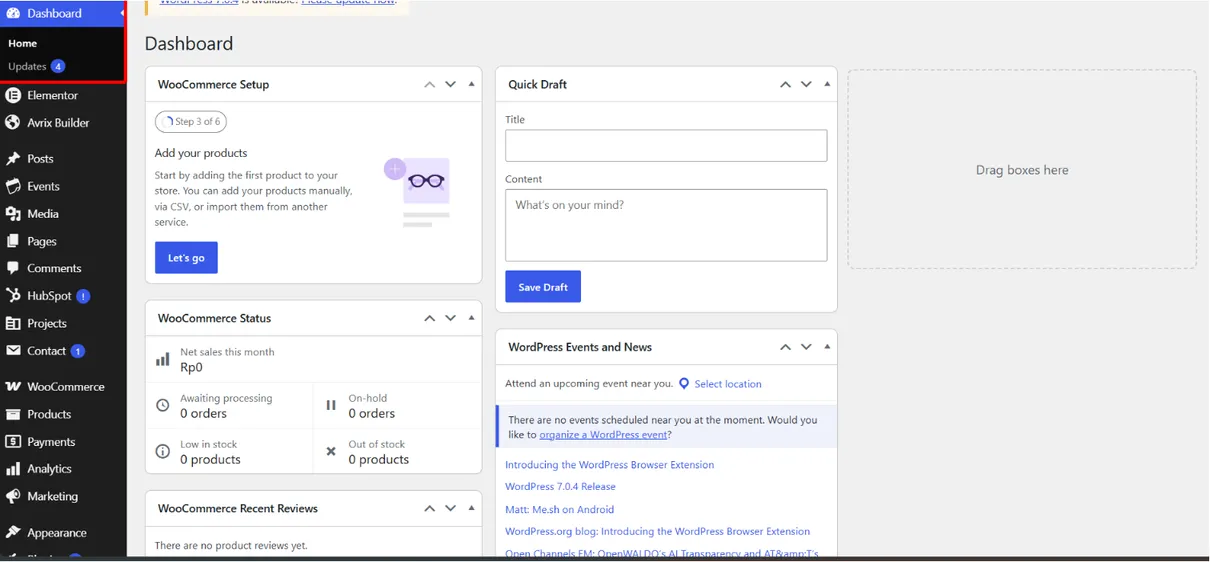Move WooCommerce Status panel up
This screenshot has width=1210, height=562.
(x=430, y=318)
